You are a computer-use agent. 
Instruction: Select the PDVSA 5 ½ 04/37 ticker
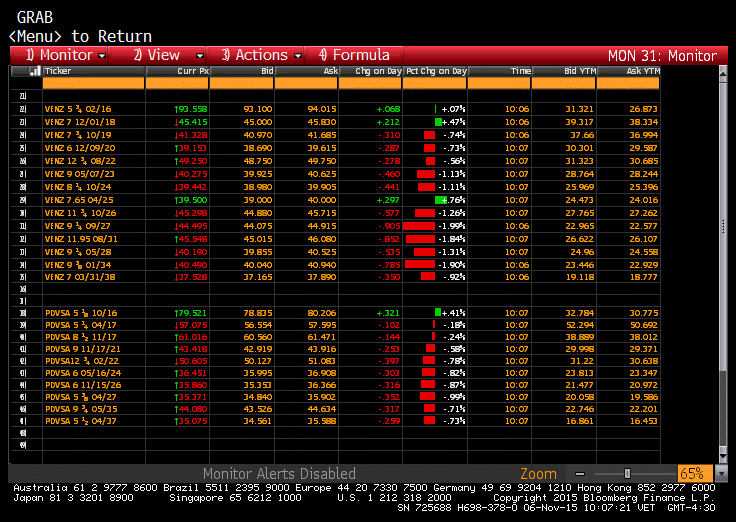(x=81, y=421)
